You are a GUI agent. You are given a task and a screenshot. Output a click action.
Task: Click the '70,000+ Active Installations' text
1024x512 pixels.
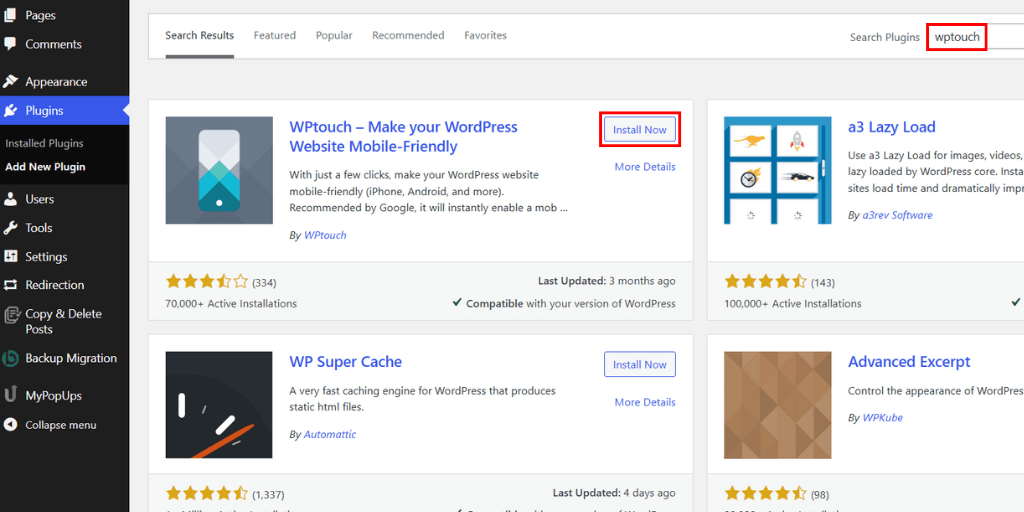(231, 304)
